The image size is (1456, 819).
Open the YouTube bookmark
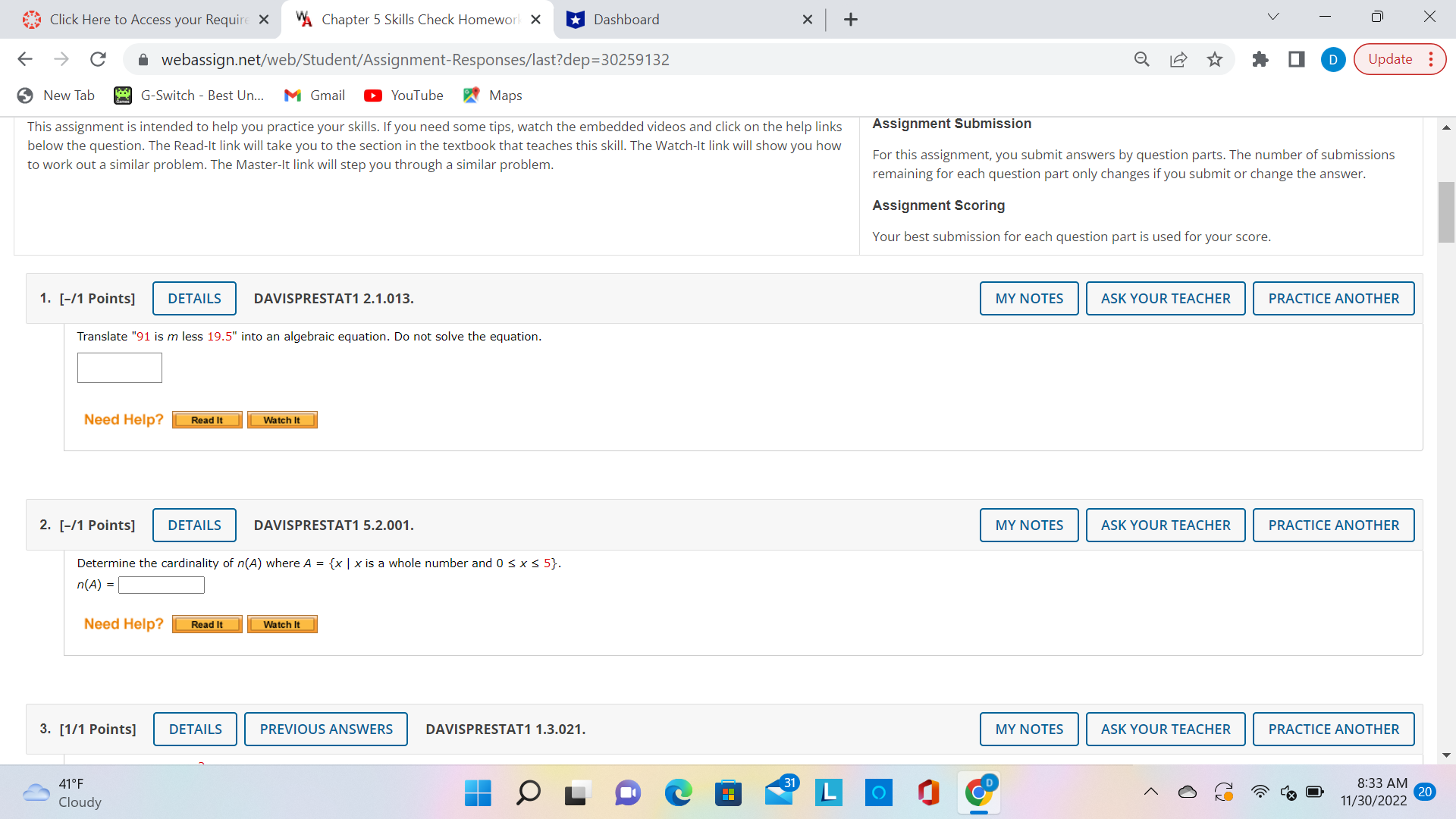pyautogui.click(x=403, y=96)
